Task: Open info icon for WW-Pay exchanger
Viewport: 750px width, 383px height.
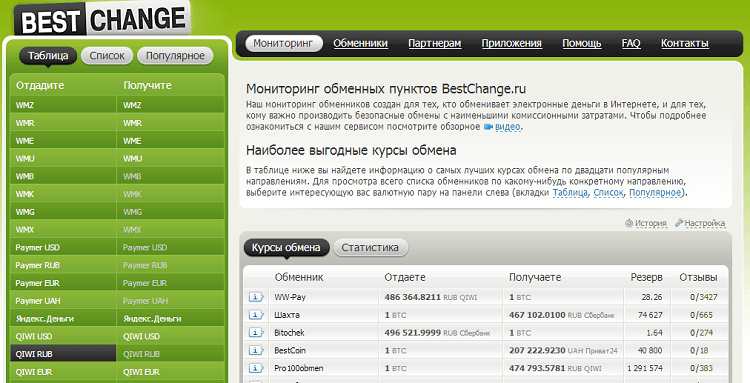Action: click(256, 297)
